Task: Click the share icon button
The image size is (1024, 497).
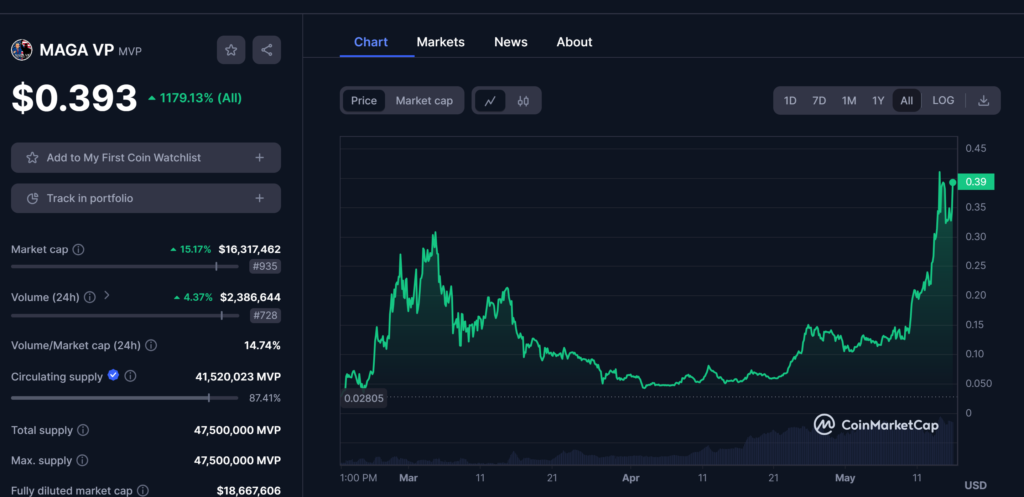Action: point(266,50)
